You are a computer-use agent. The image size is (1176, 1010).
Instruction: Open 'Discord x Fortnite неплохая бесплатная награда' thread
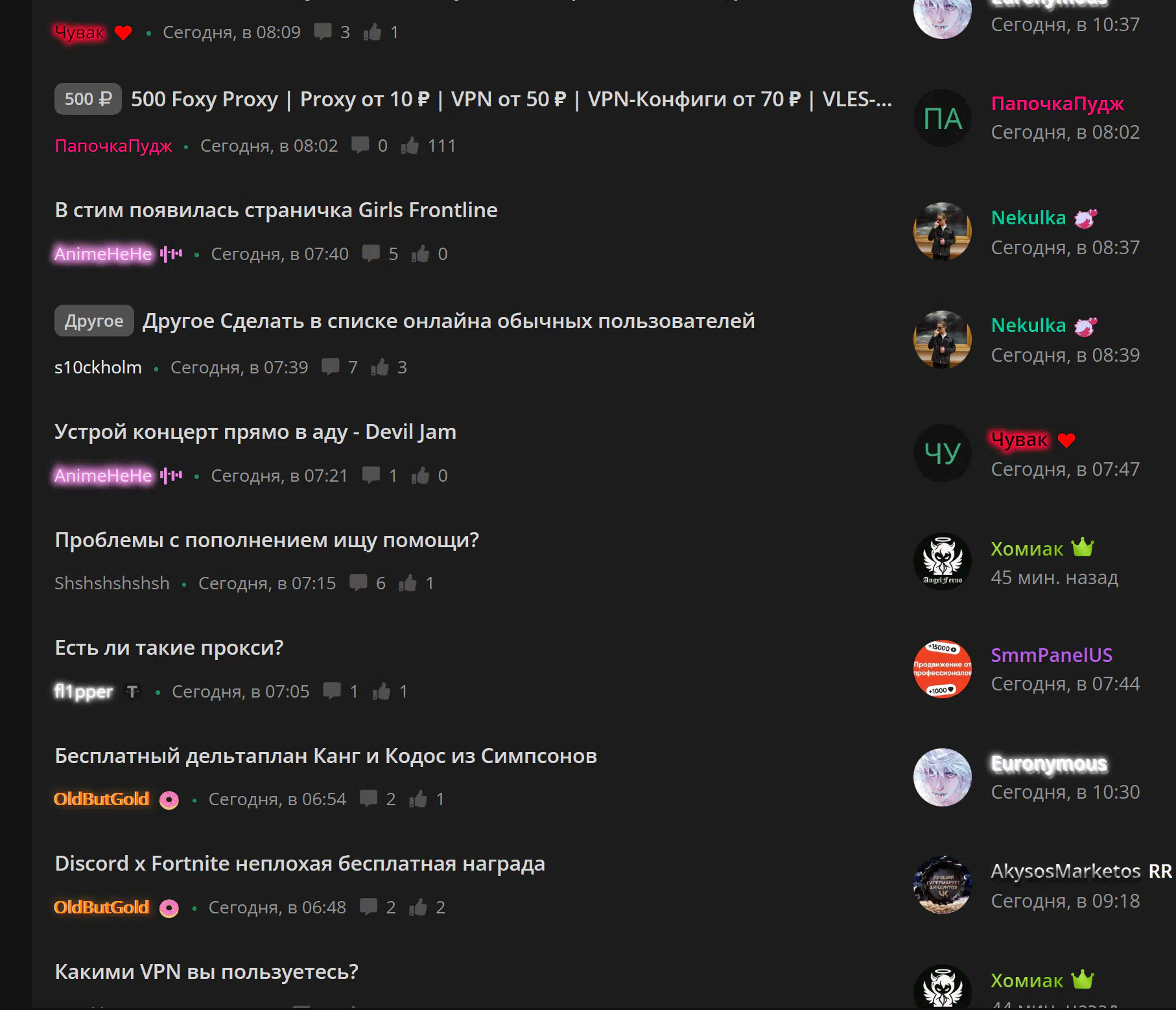[300, 863]
